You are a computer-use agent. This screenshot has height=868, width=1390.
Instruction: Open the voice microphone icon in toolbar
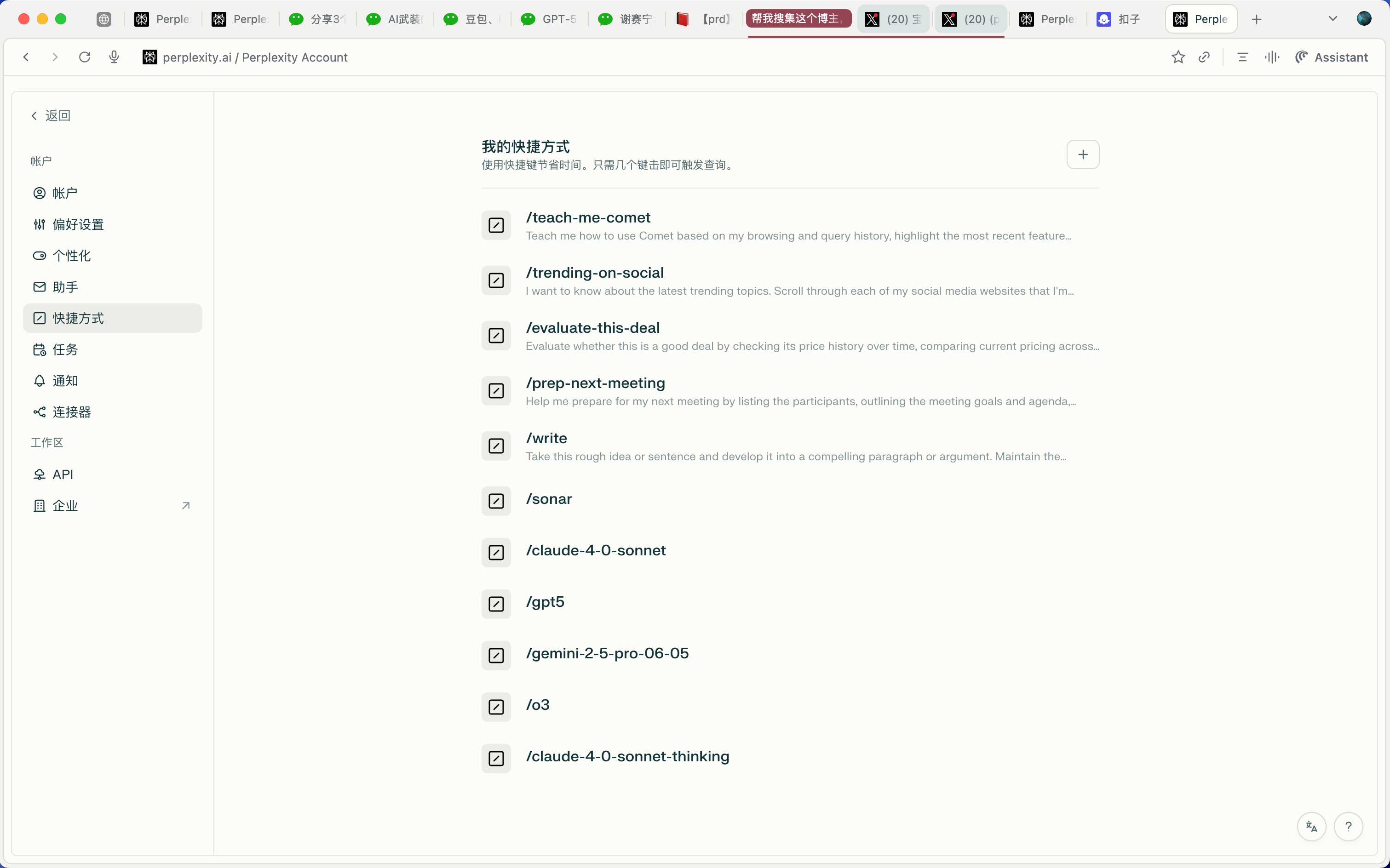115,57
